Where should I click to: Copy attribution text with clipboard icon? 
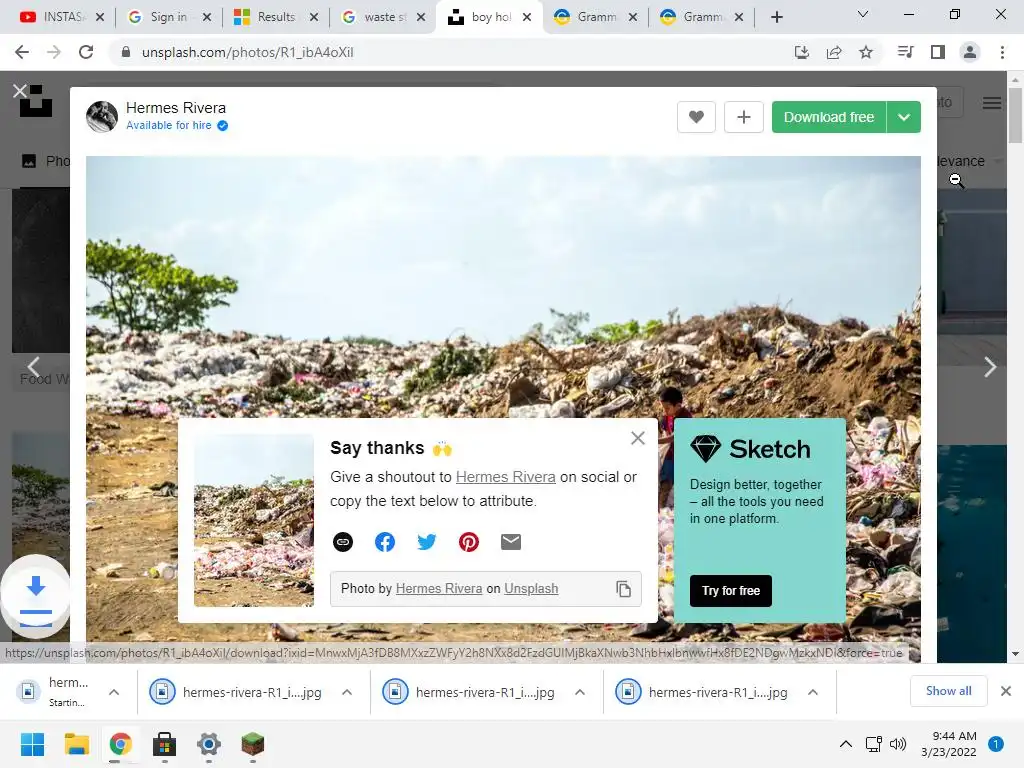pos(623,588)
